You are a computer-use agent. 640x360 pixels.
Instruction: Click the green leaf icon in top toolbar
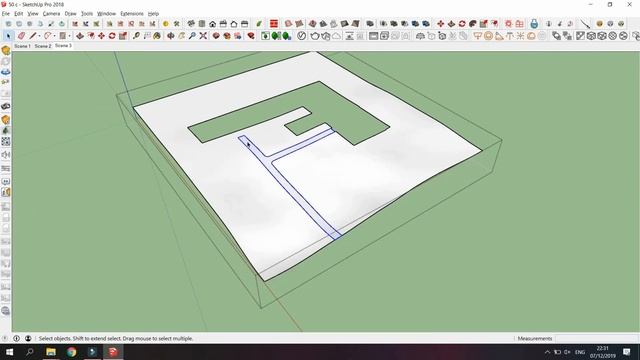259,24
